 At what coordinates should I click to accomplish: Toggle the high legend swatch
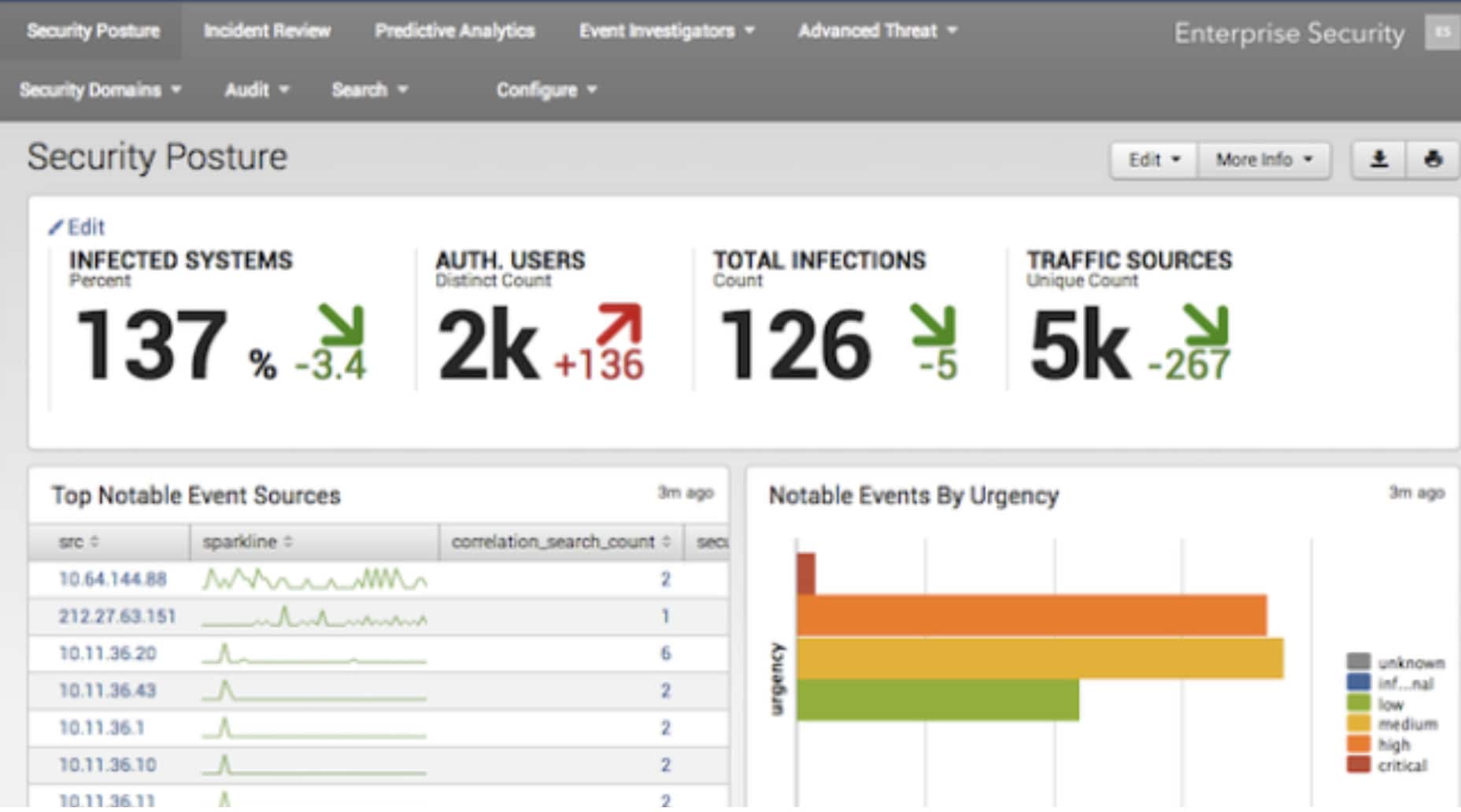(1359, 744)
